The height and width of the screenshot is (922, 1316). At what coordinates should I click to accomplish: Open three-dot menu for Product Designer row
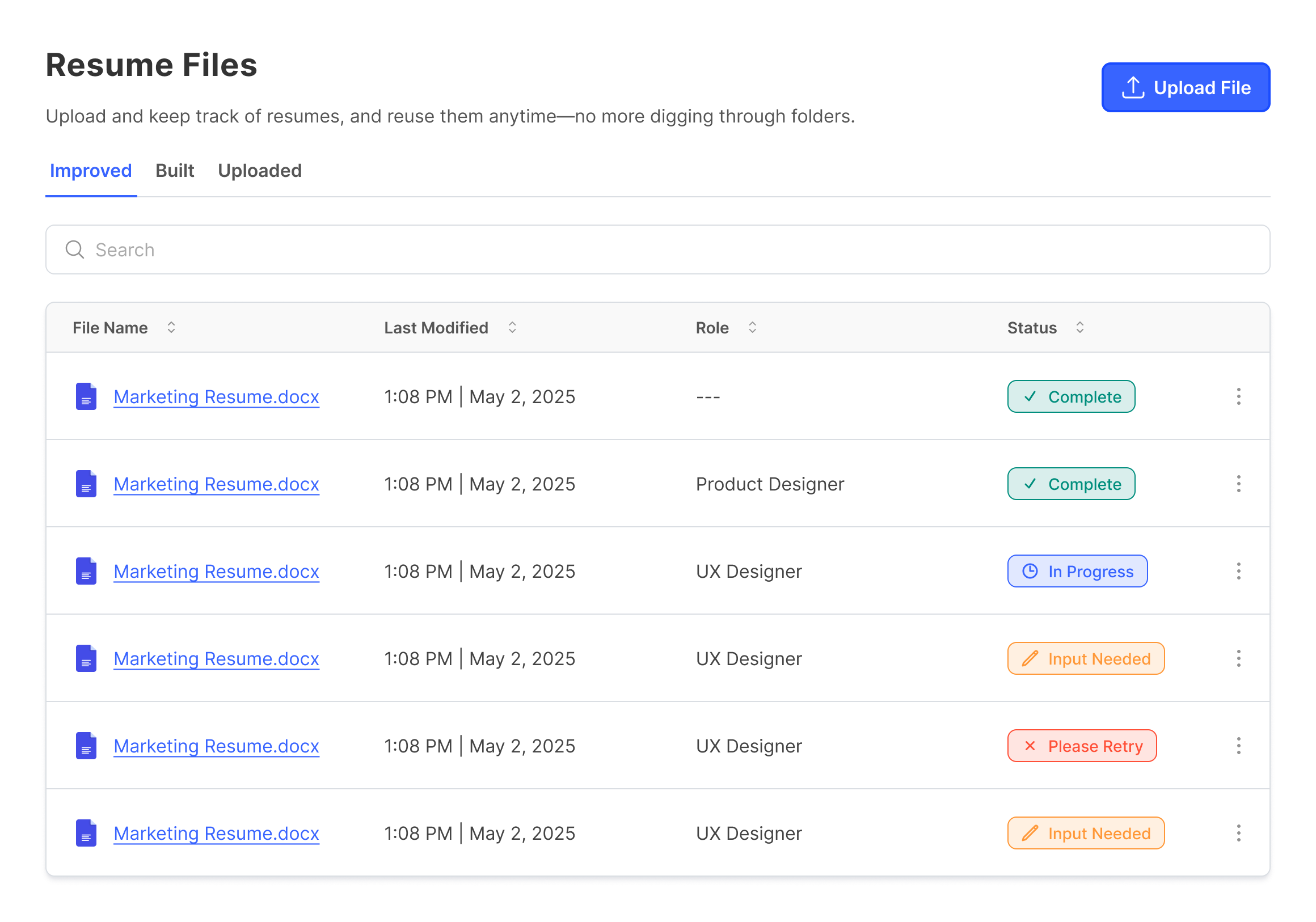1238,484
